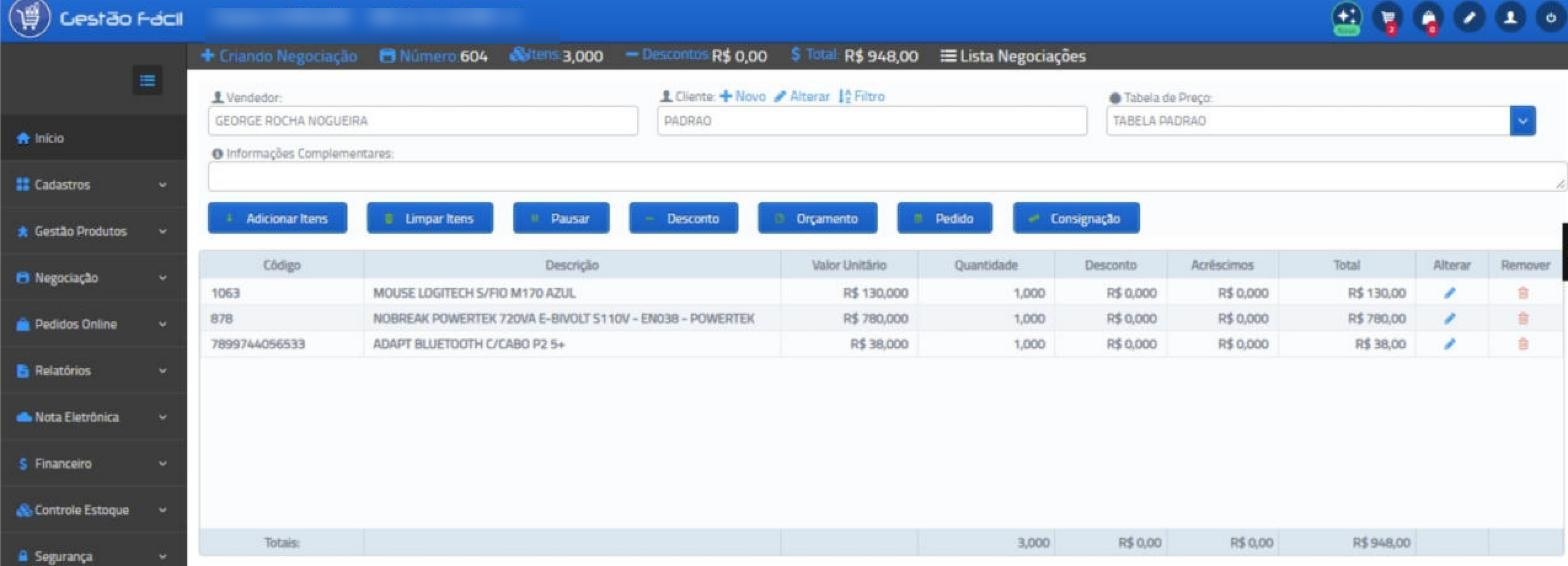Expand the Nota Eletrônica menu
This screenshot has width=1568, height=566.
93,417
